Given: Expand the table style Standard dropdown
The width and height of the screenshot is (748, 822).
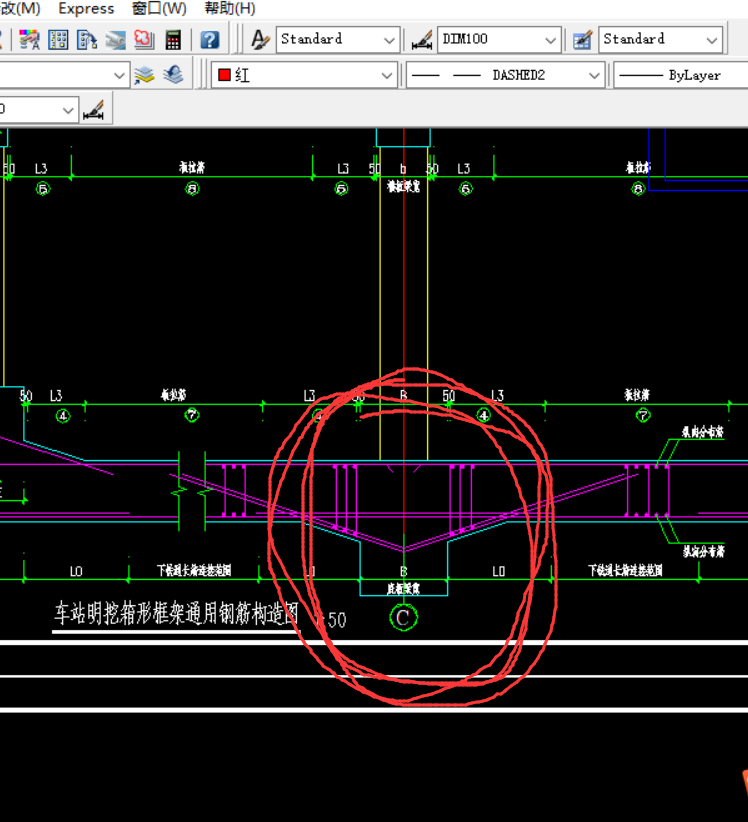Looking at the screenshot, I should point(712,40).
